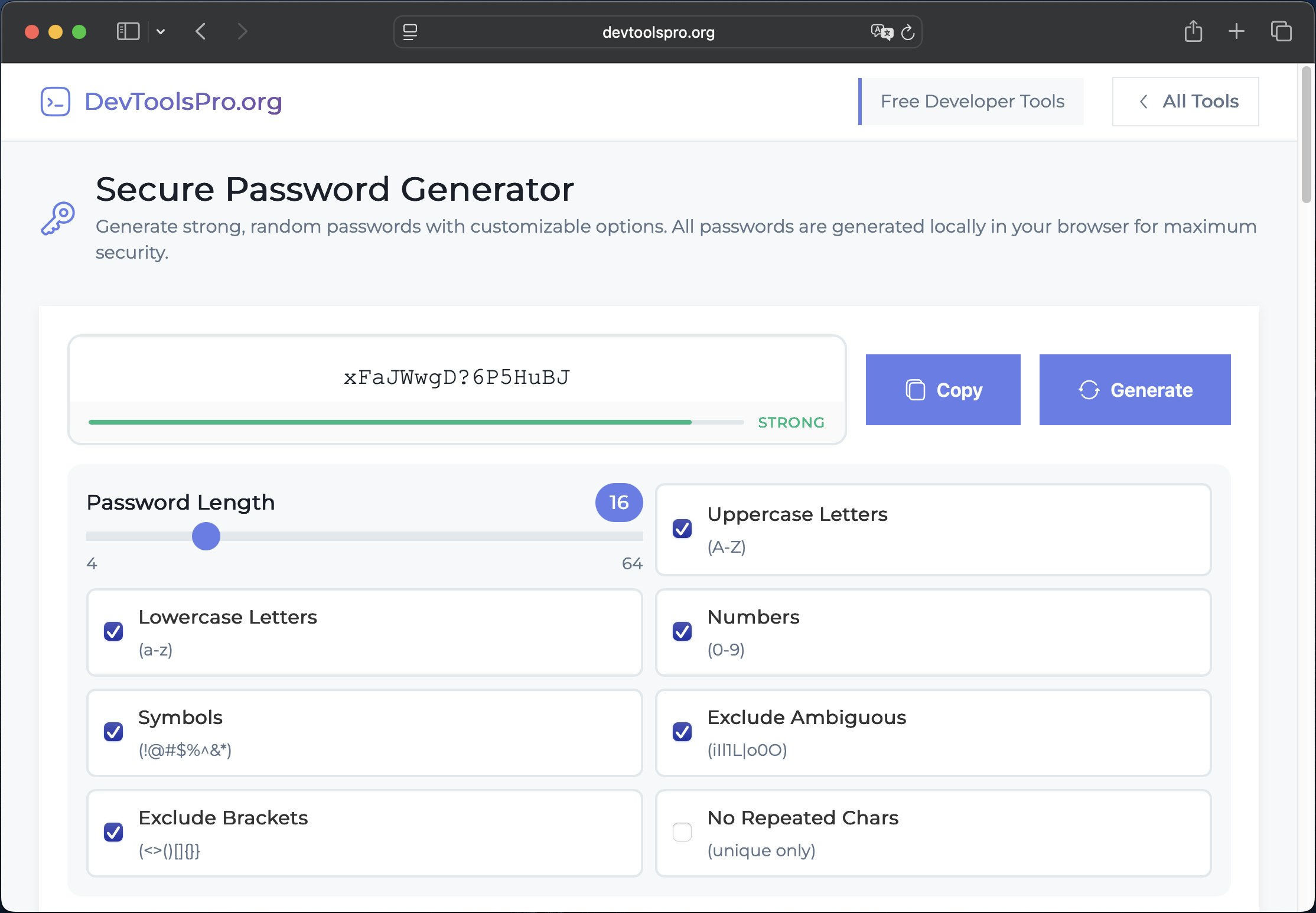Open the Share icon in Safari toolbar

point(1193,31)
